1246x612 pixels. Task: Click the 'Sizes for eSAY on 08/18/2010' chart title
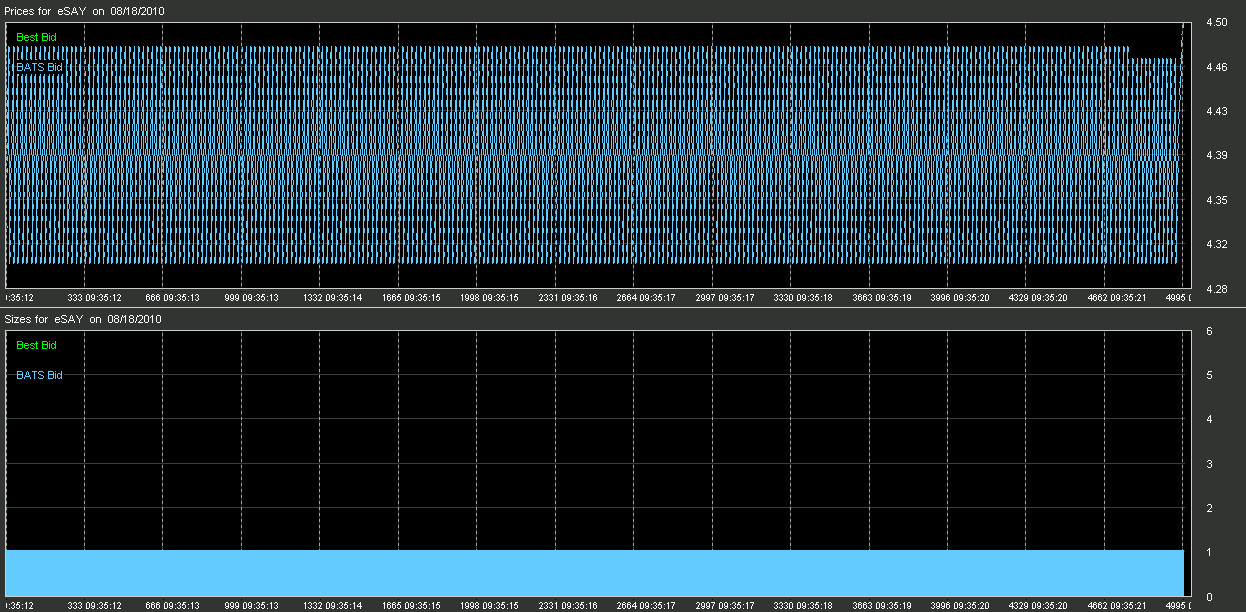tap(83, 319)
